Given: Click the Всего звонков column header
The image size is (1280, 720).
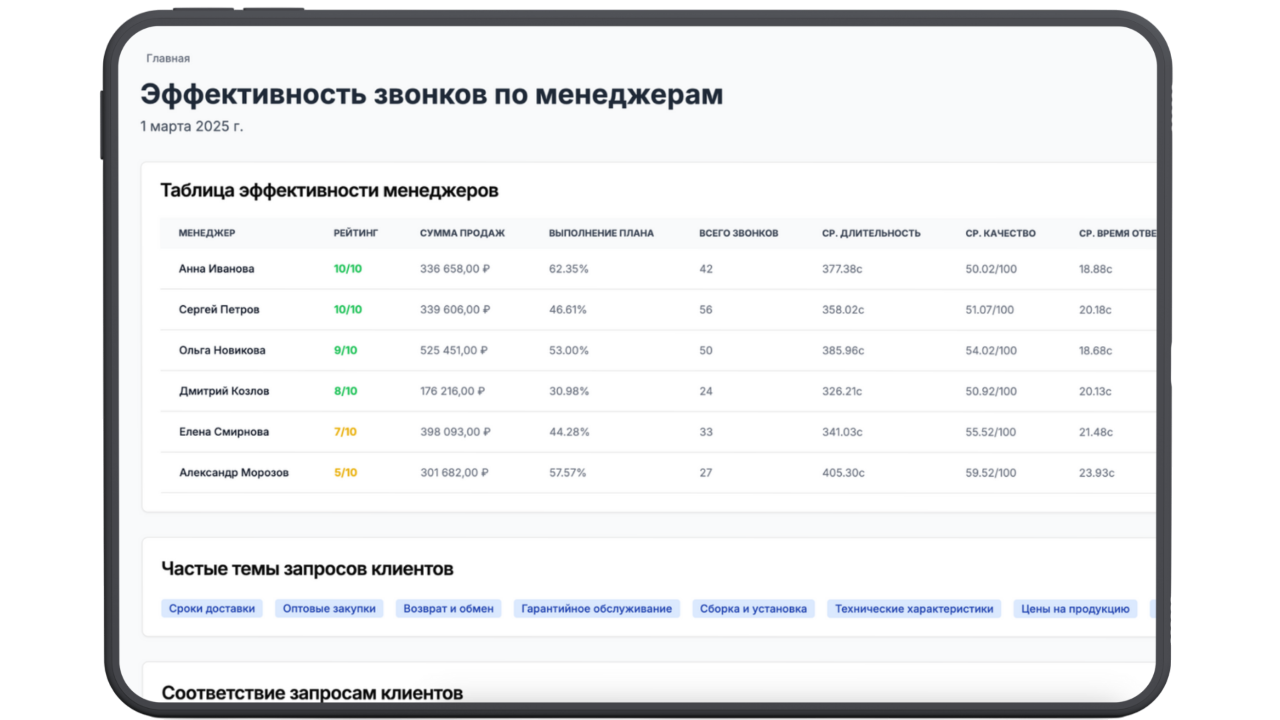Looking at the screenshot, I should [x=738, y=233].
